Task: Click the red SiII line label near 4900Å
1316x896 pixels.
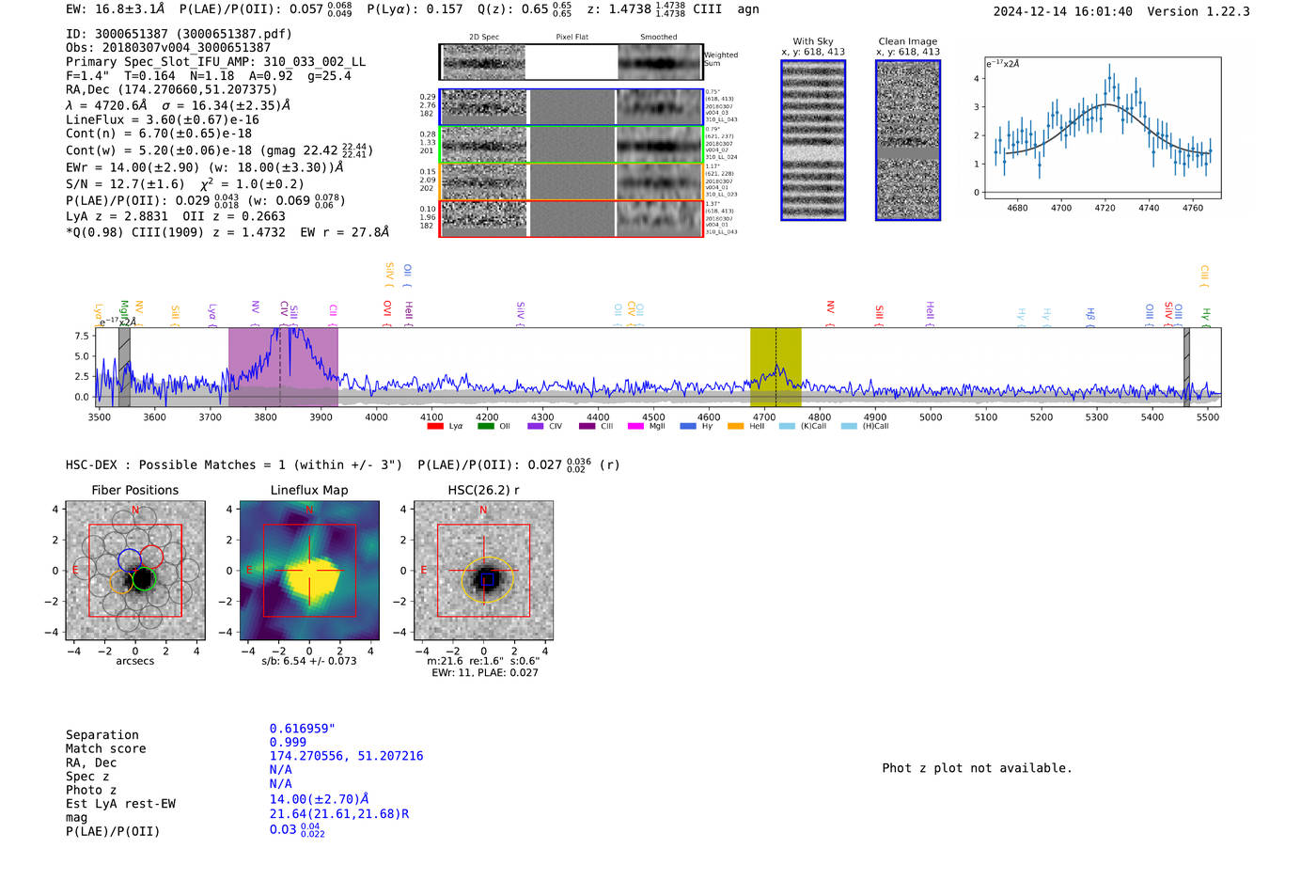Action: (880, 314)
